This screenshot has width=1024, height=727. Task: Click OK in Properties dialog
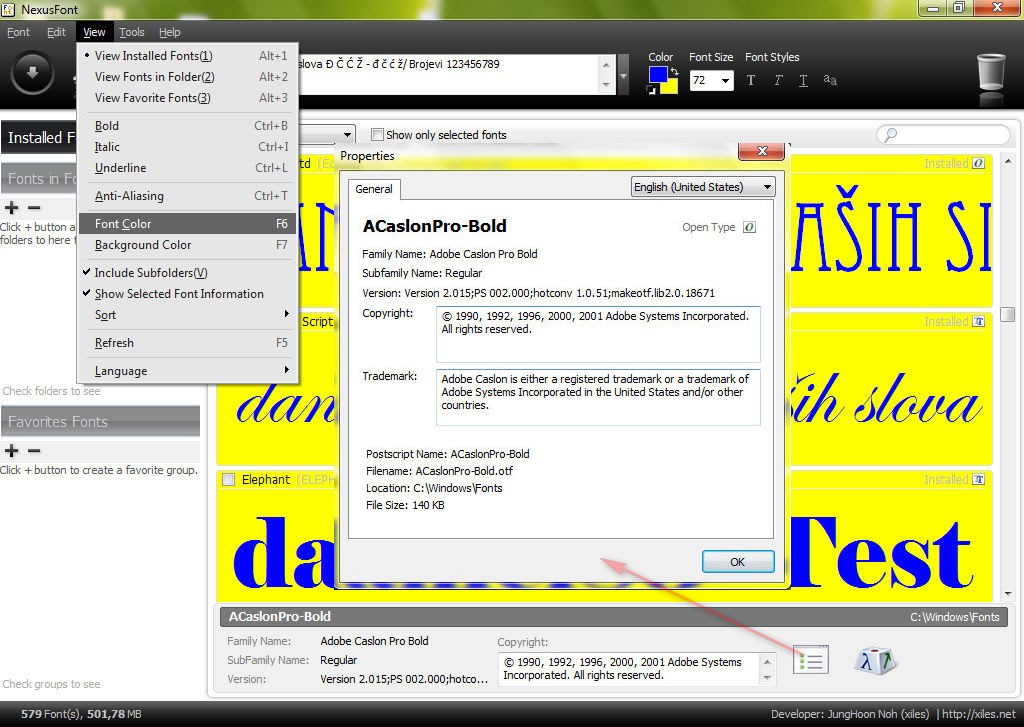tap(738, 562)
